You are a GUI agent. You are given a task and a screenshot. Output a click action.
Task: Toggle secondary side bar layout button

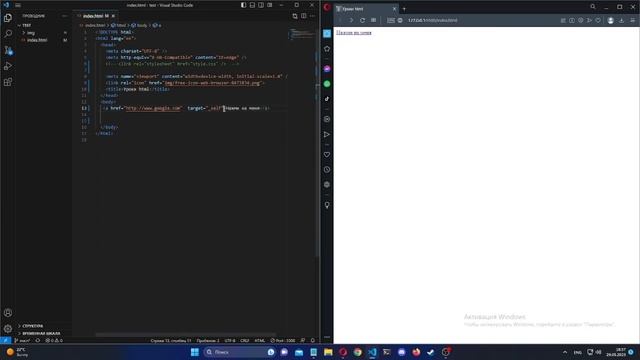[261, 5]
